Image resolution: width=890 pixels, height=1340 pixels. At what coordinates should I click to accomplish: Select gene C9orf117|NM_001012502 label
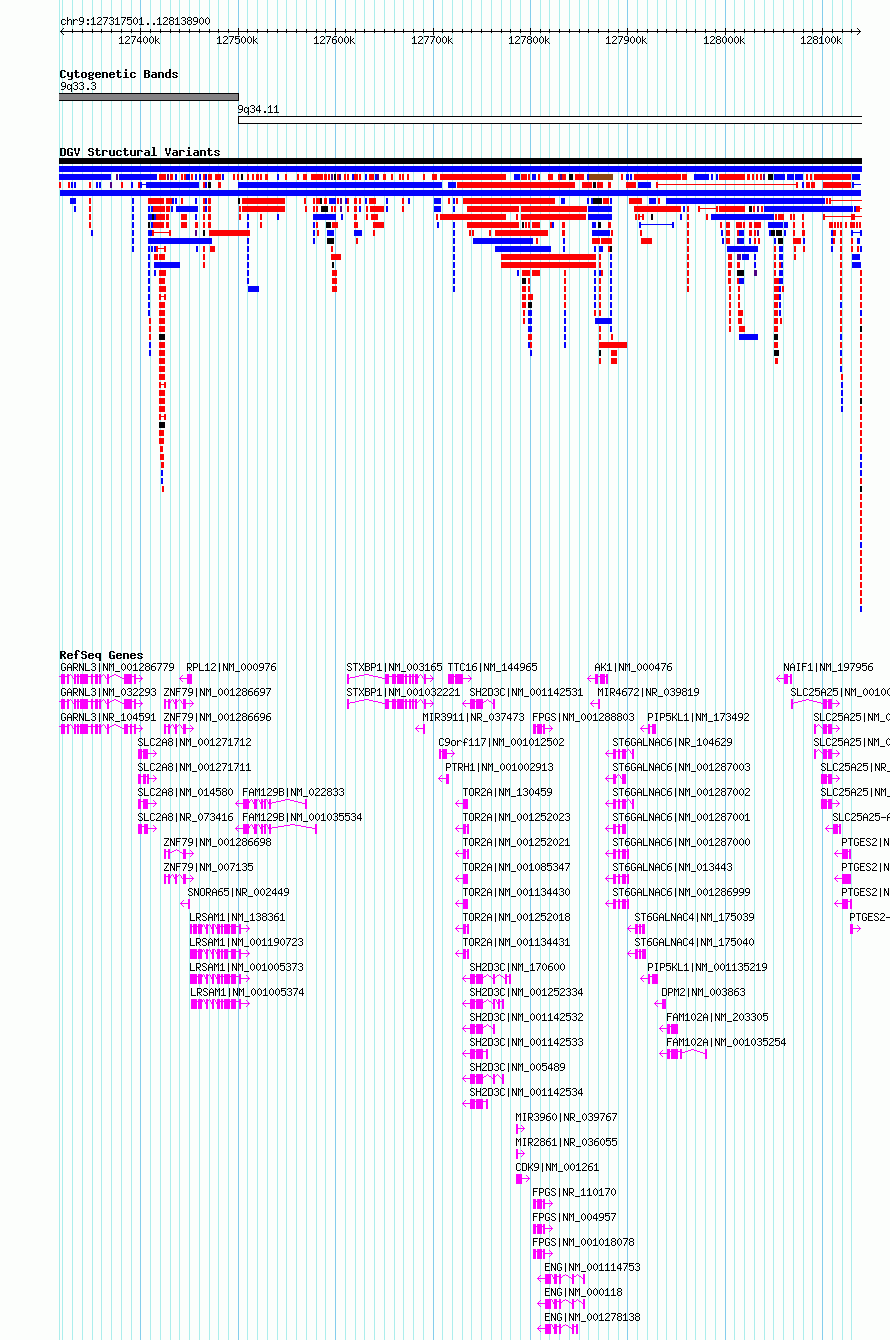pyautogui.click(x=502, y=742)
